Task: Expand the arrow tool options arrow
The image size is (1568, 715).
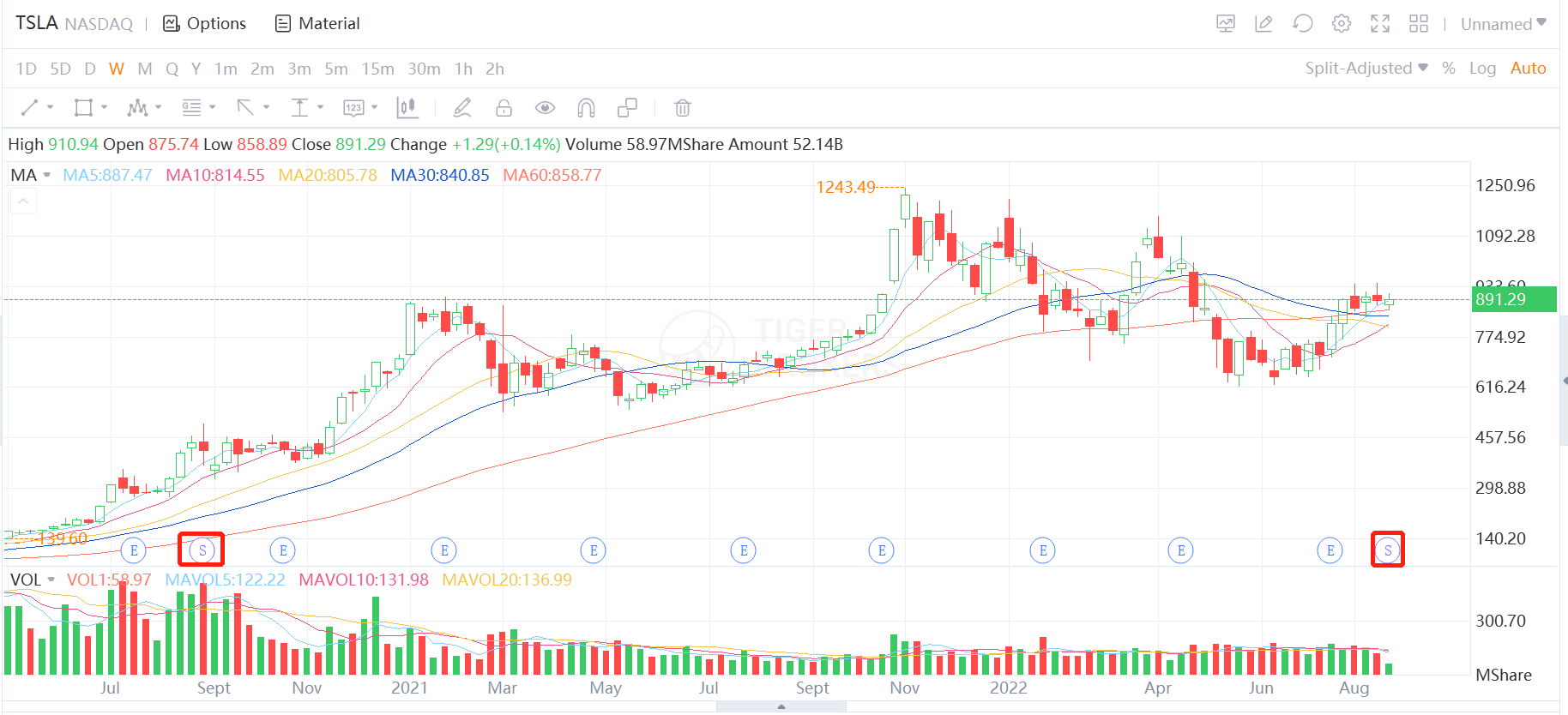Action: coord(266,107)
